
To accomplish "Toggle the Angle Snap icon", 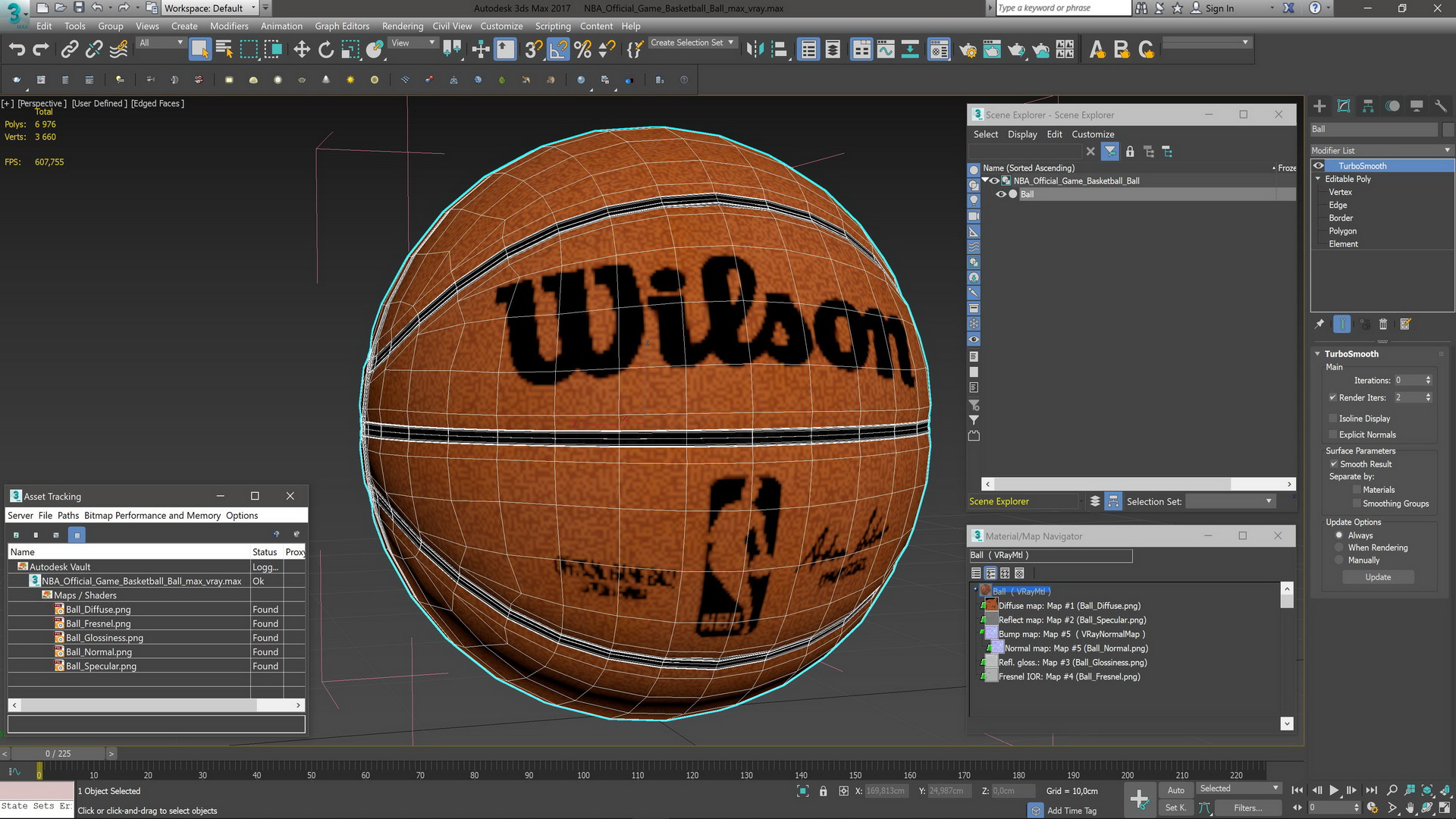I will click(x=558, y=50).
